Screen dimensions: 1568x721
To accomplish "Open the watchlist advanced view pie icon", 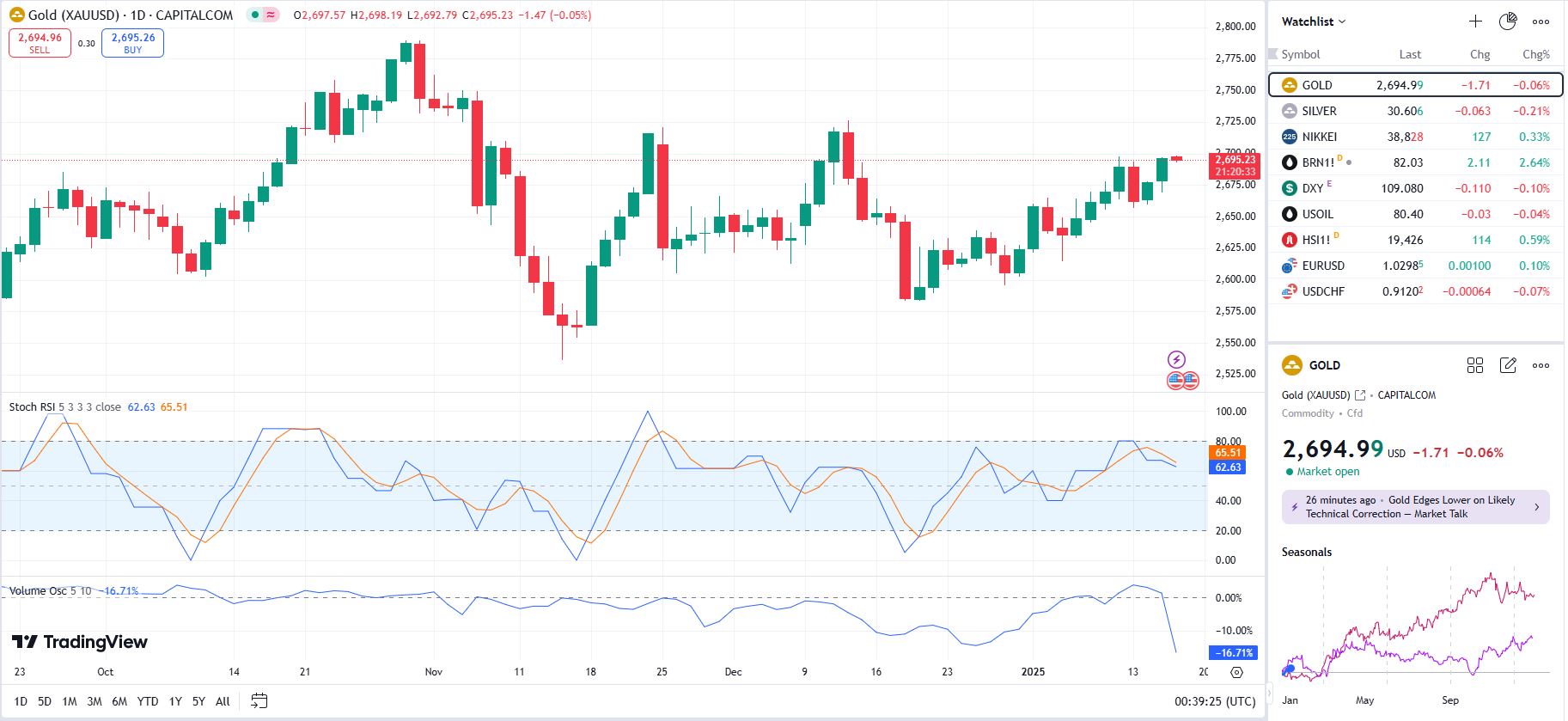I will pyautogui.click(x=1508, y=21).
